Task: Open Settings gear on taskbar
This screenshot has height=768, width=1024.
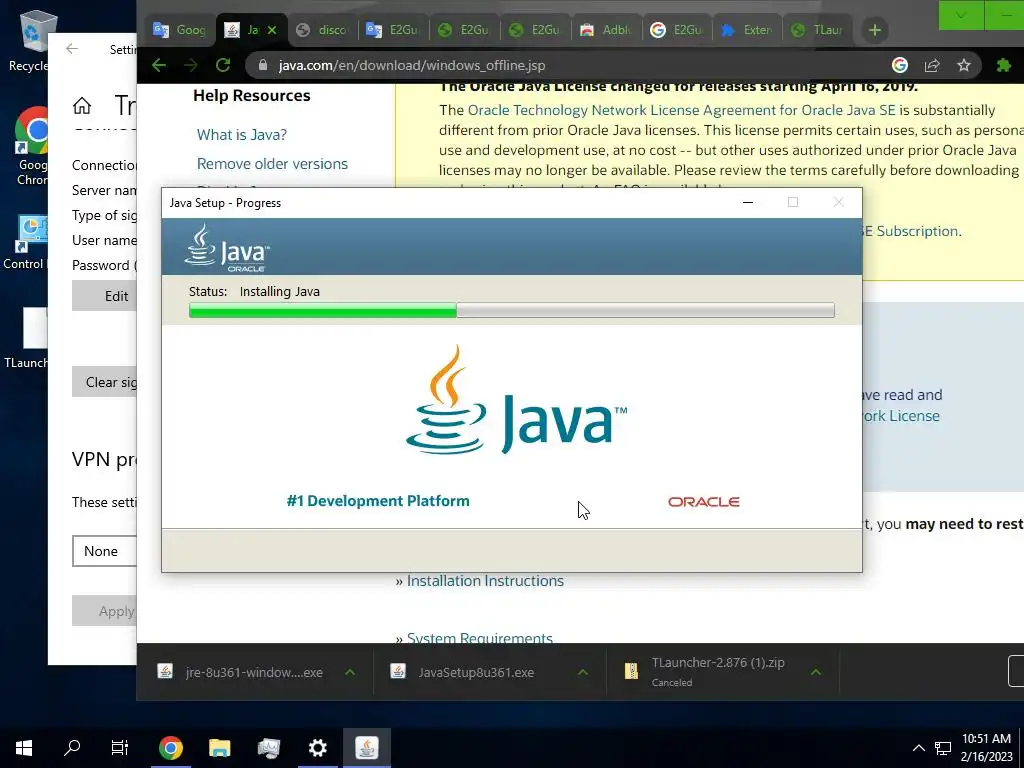Action: 317,748
